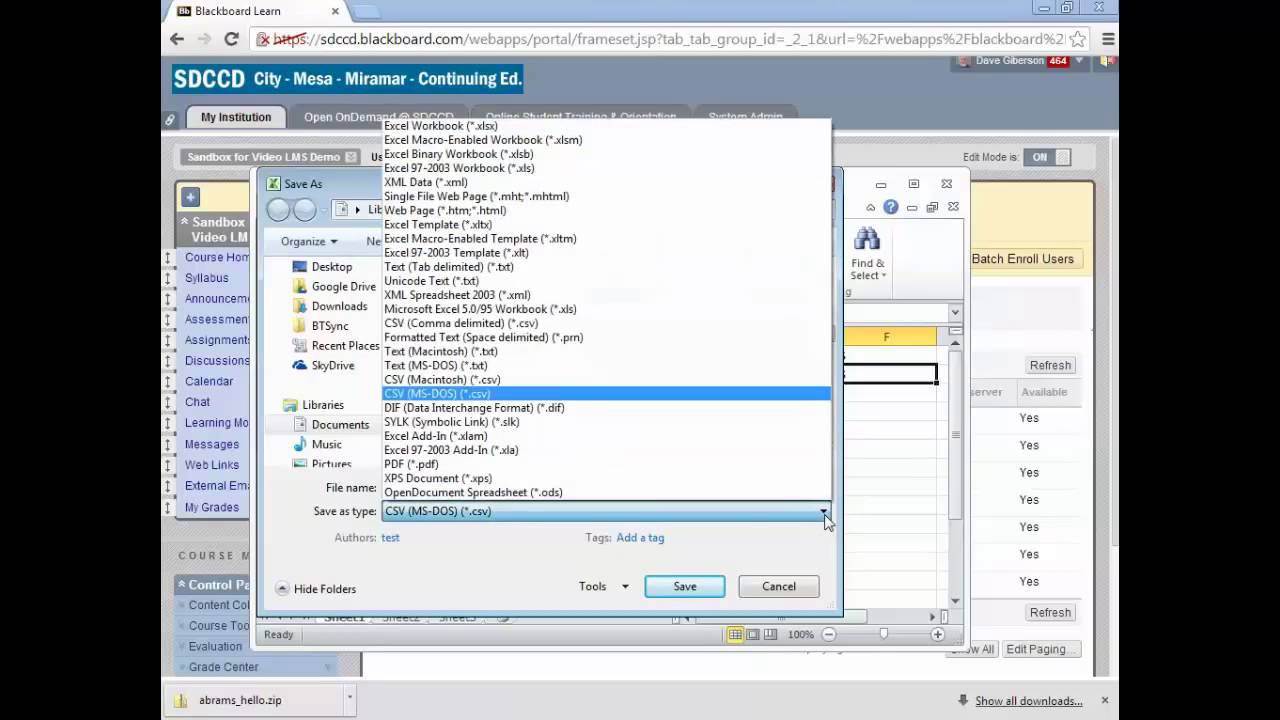Open Syllabus course menu link
This screenshot has width=1280, height=720.
click(207, 278)
